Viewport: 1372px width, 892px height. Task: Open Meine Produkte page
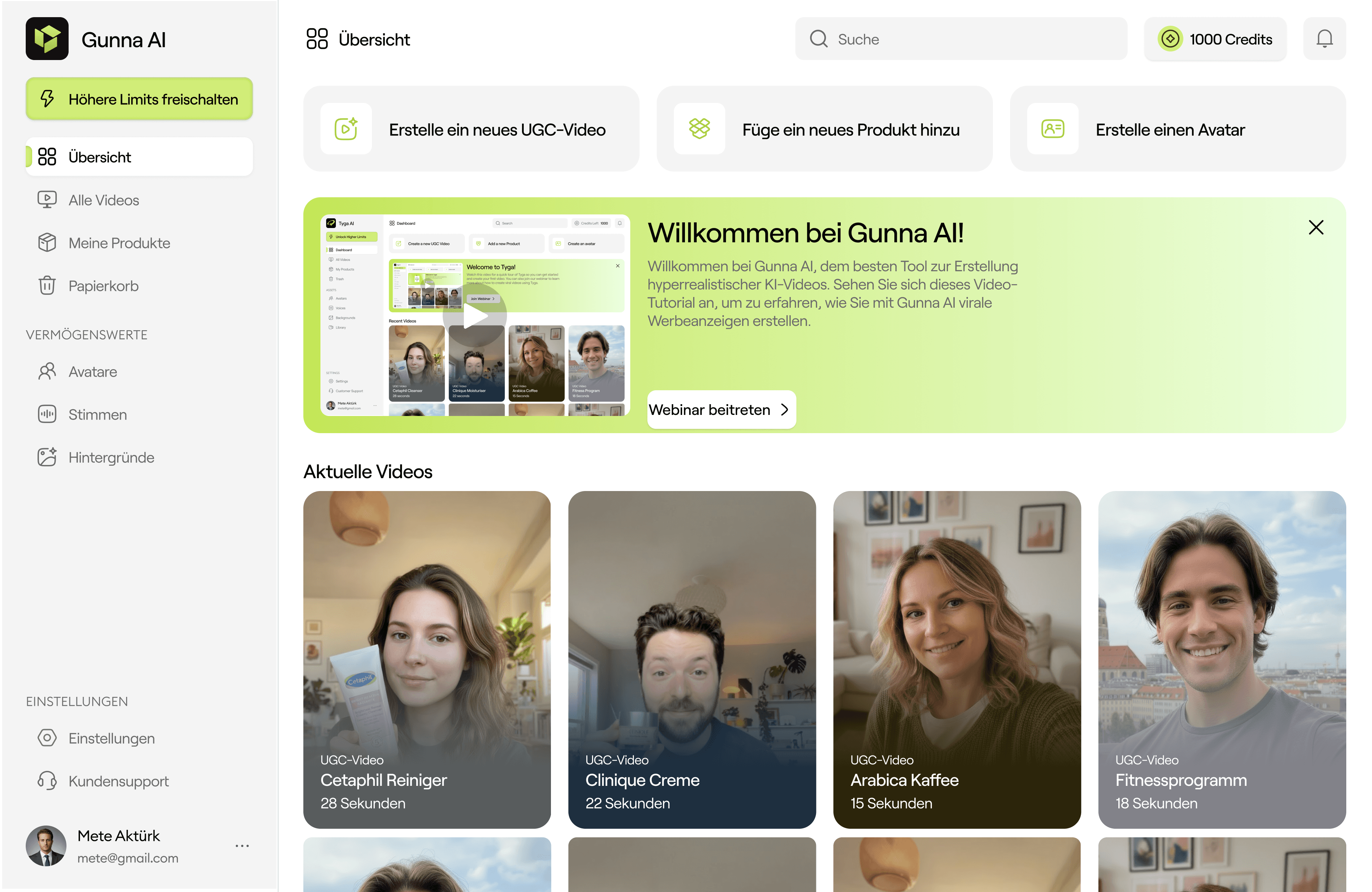pyautogui.click(x=119, y=243)
